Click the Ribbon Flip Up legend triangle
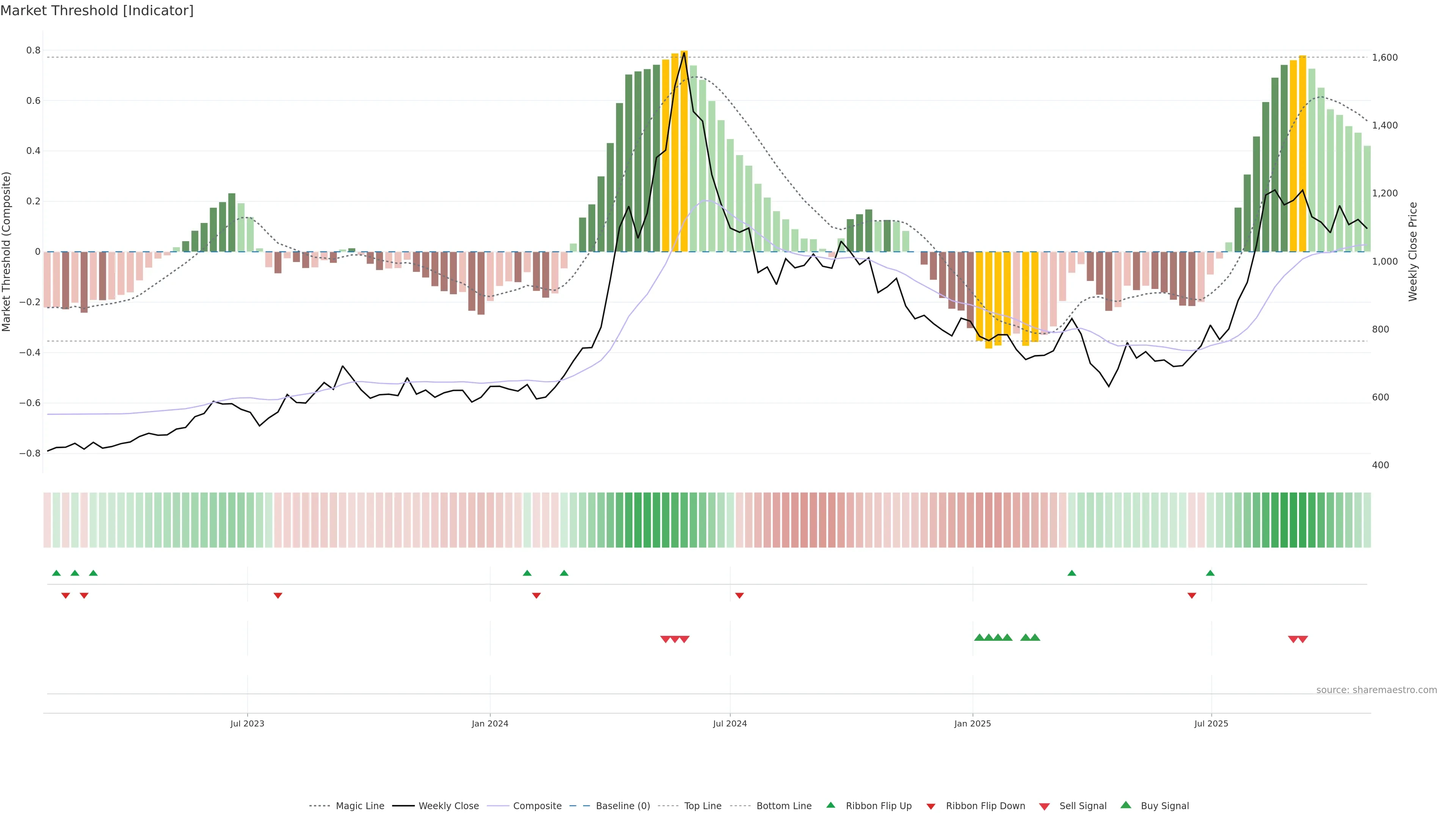1456x819 pixels. 830,805
